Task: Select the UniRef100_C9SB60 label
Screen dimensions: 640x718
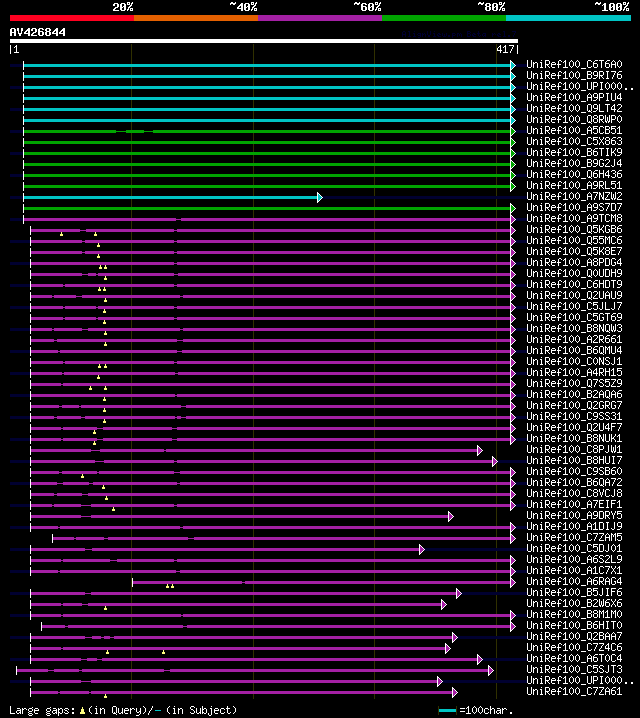Action: [x=574, y=471]
